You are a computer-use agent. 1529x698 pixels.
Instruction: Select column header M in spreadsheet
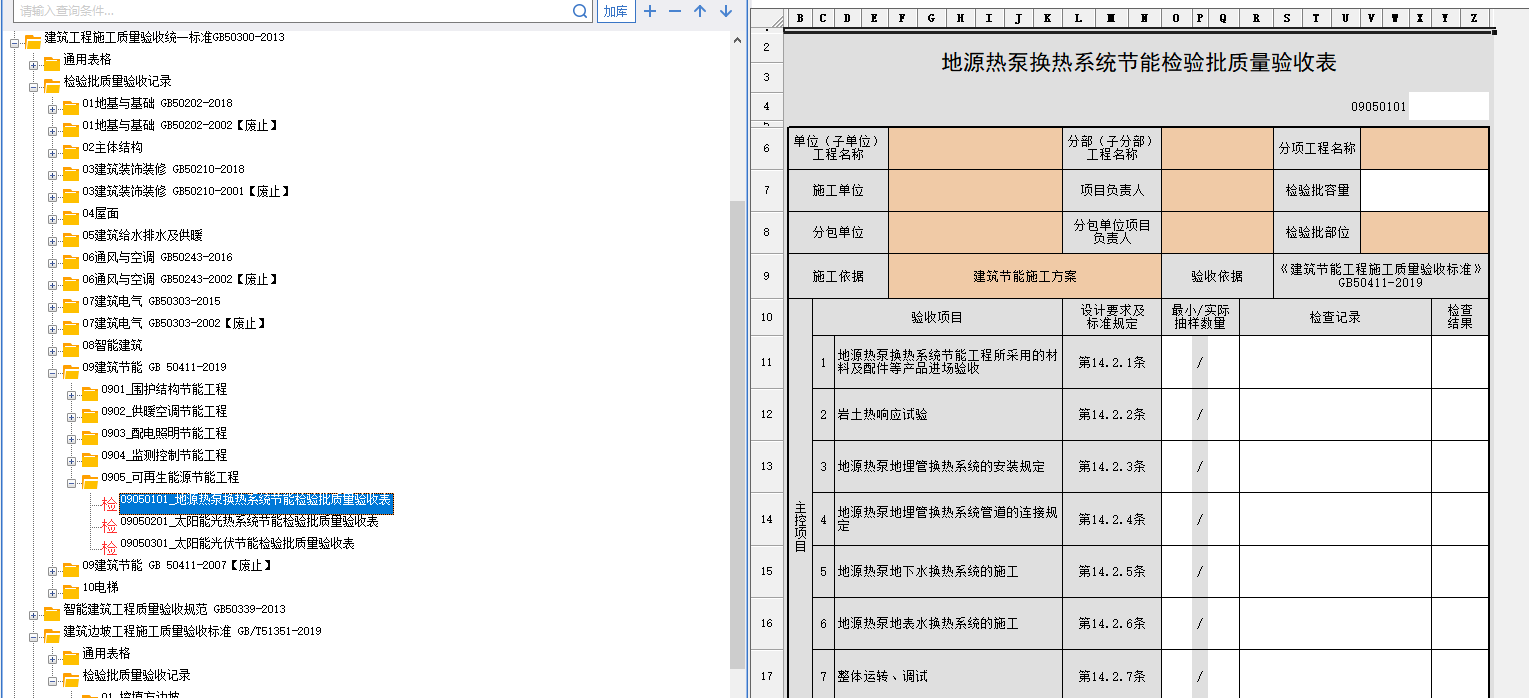pyautogui.click(x=1111, y=18)
